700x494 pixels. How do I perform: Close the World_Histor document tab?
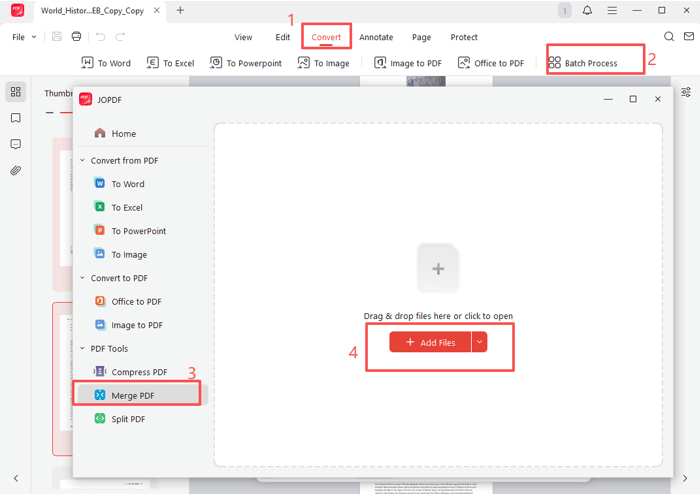(157, 10)
